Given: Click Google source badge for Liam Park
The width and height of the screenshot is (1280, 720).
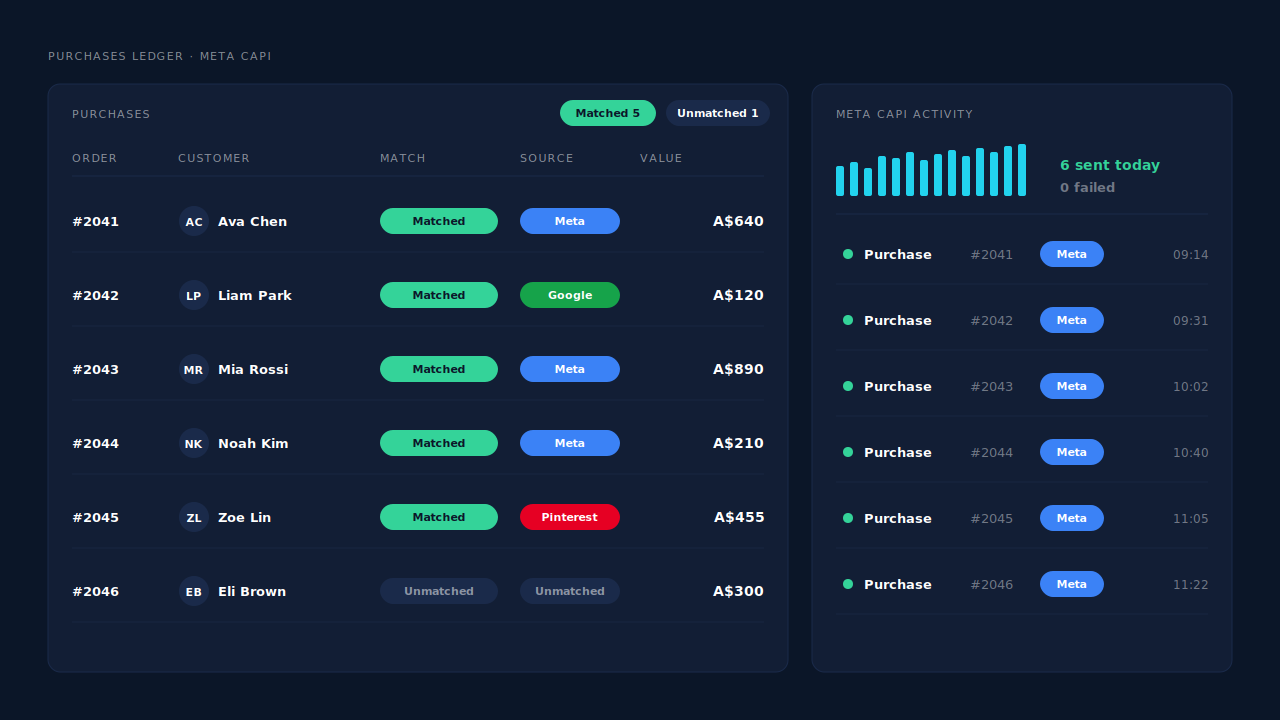Looking at the screenshot, I should point(570,295).
